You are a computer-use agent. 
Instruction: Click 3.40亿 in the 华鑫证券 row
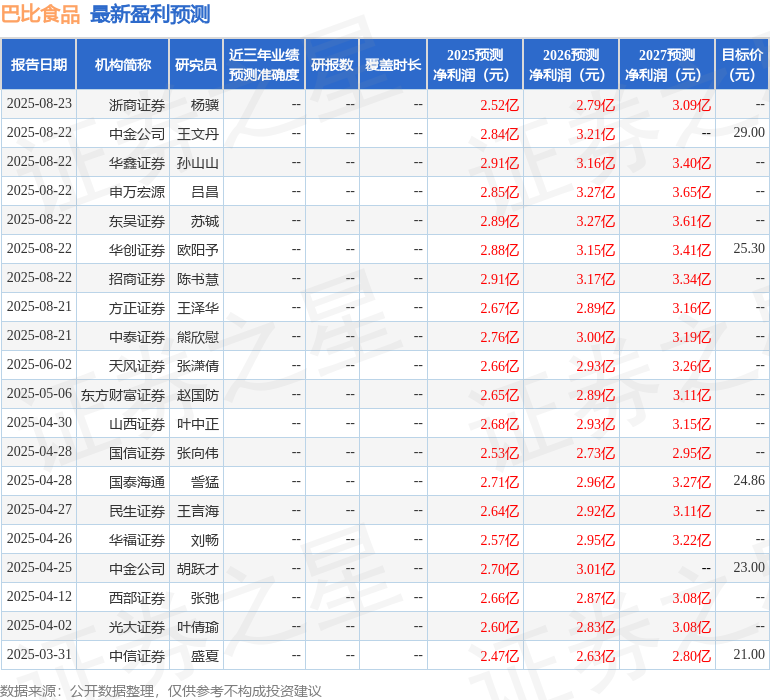(691, 163)
